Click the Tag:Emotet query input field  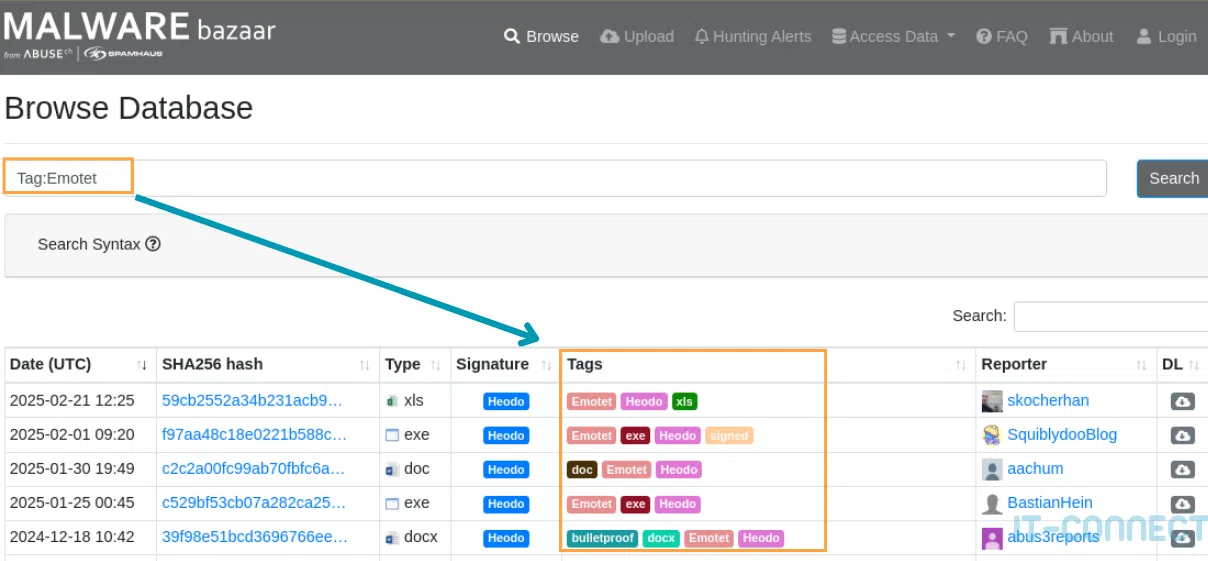tap(600, 178)
